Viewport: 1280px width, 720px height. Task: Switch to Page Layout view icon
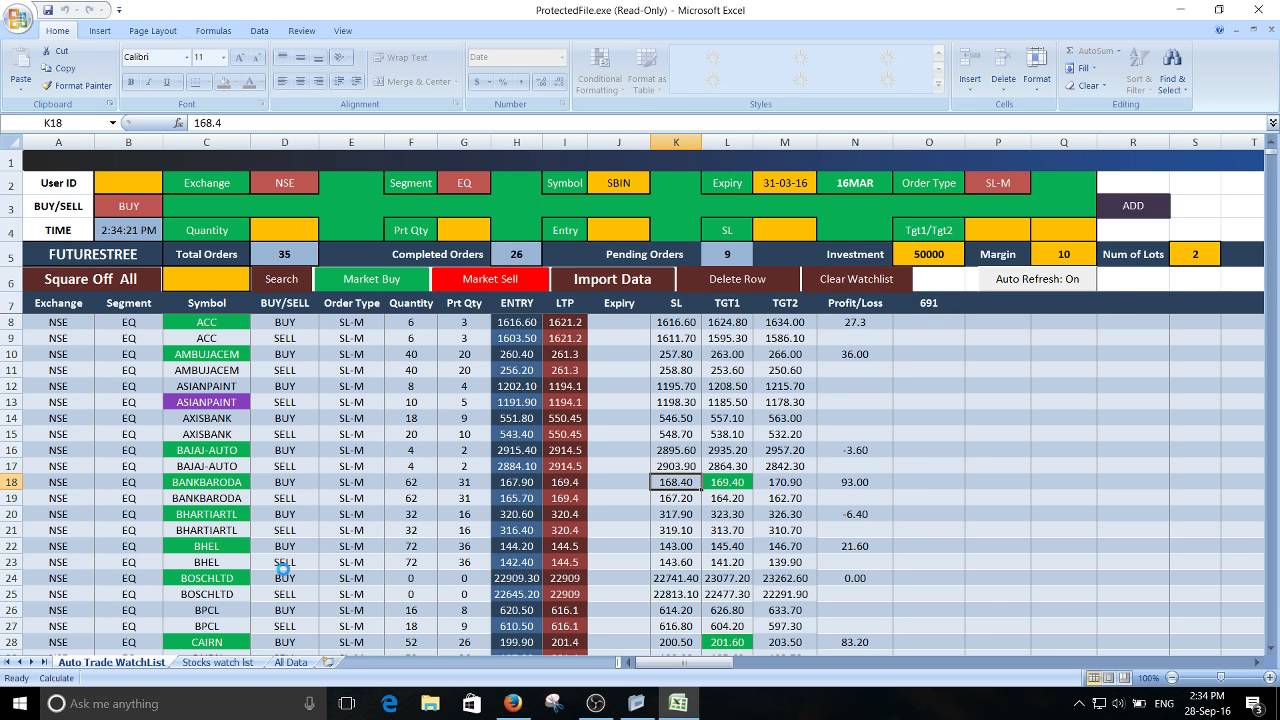[1109, 678]
